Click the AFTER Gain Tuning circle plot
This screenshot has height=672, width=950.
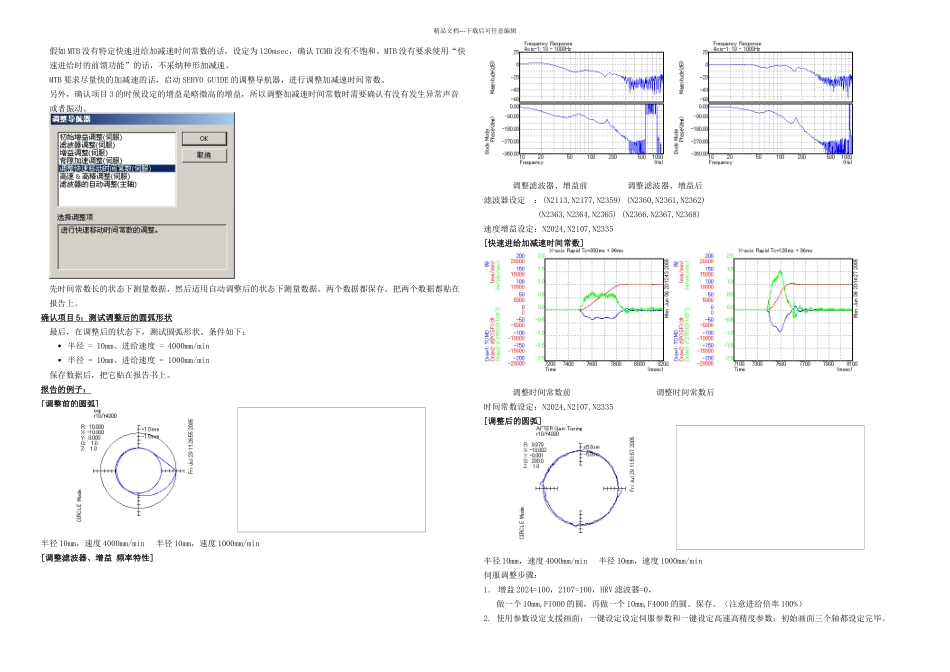tap(577, 483)
